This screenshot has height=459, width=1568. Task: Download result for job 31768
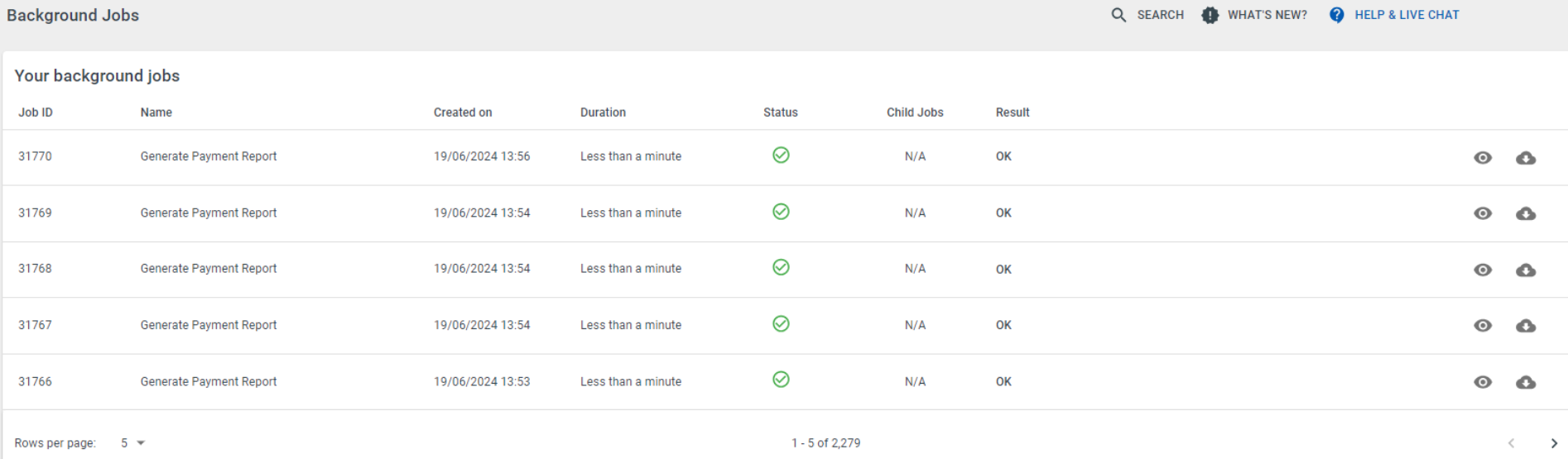pos(1526,270)
